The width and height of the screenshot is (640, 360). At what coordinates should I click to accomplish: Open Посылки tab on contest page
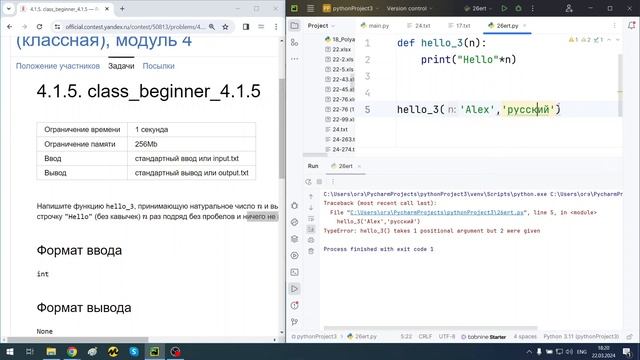(x=158, y=66)
